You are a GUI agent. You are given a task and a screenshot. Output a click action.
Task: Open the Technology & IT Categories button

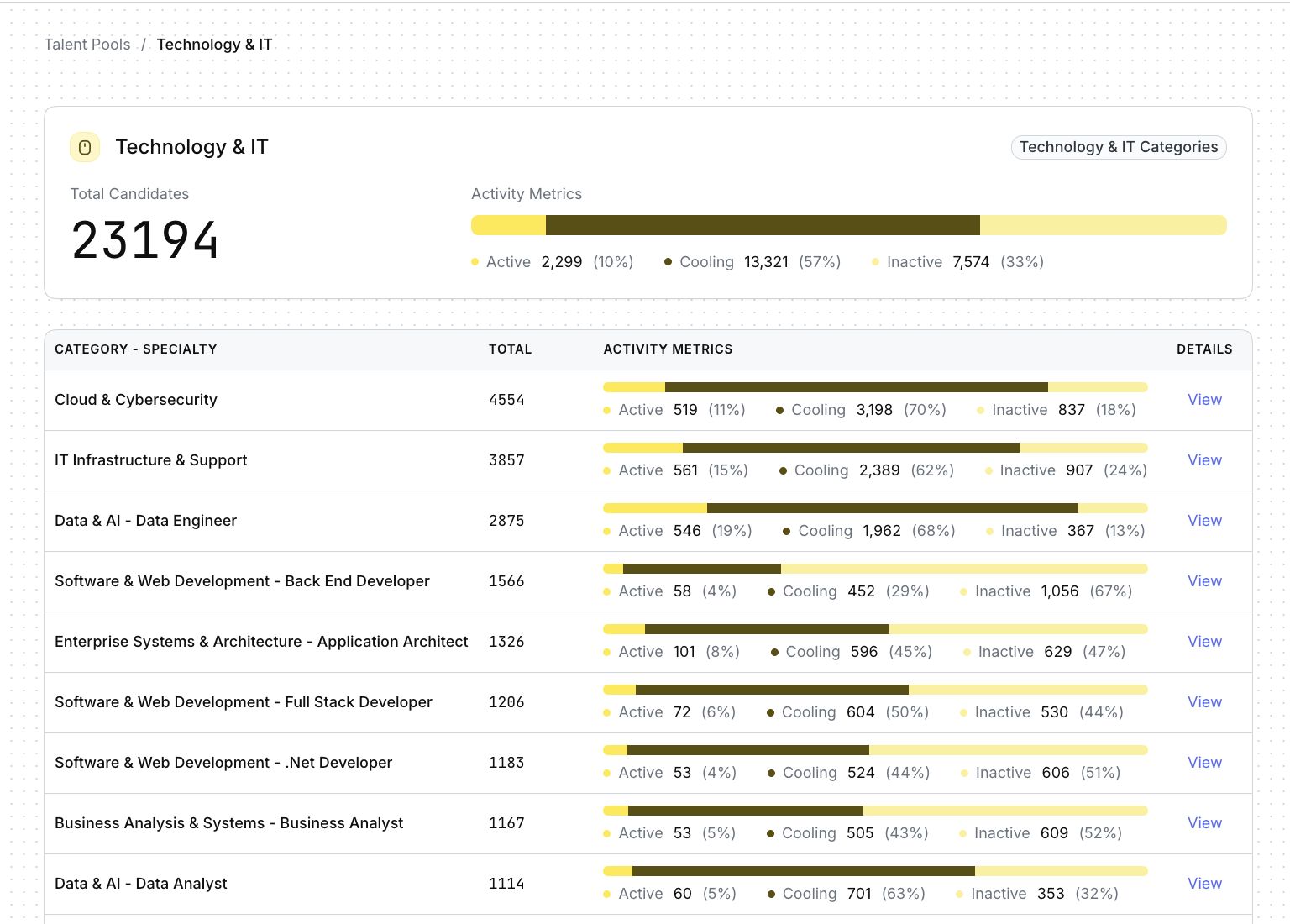[1118, 147]
